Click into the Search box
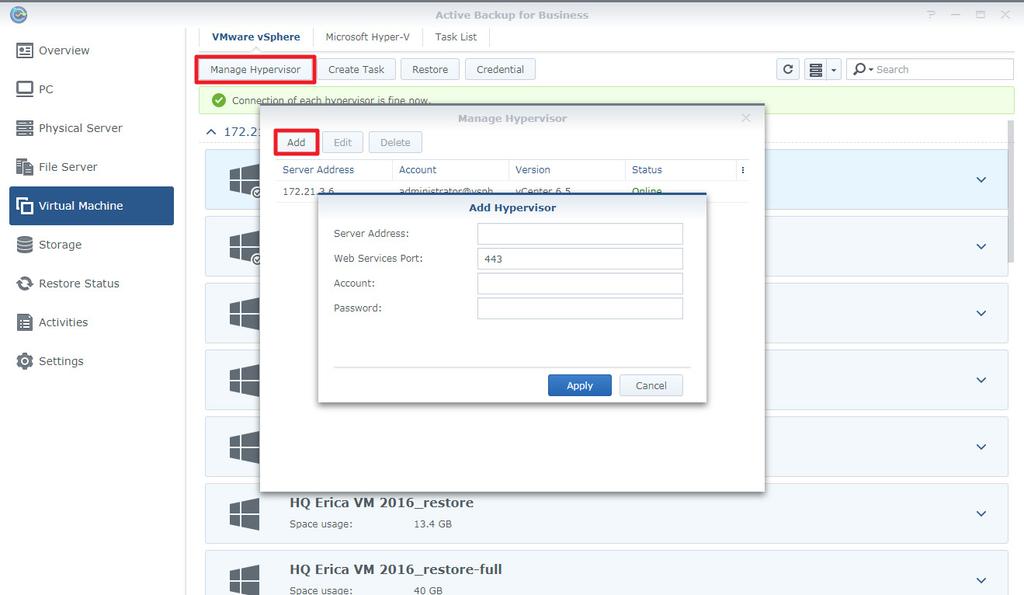The height and width of the screenshot is (595, 1024). pos(942,69)
